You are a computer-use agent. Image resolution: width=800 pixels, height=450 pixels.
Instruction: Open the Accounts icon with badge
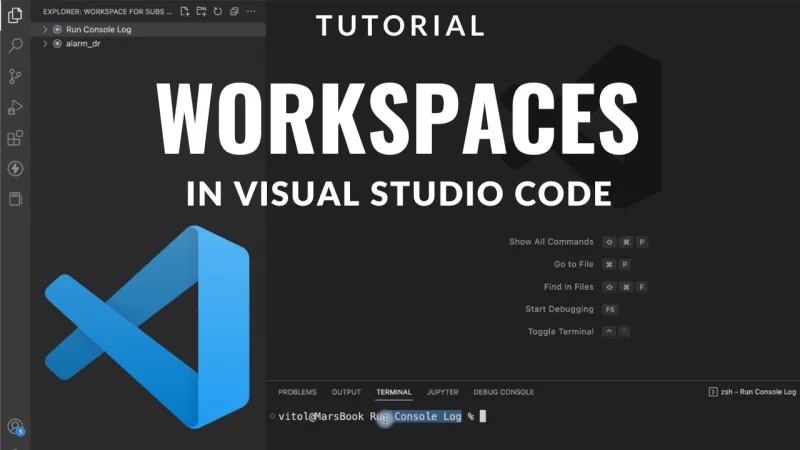pos(16,427)
